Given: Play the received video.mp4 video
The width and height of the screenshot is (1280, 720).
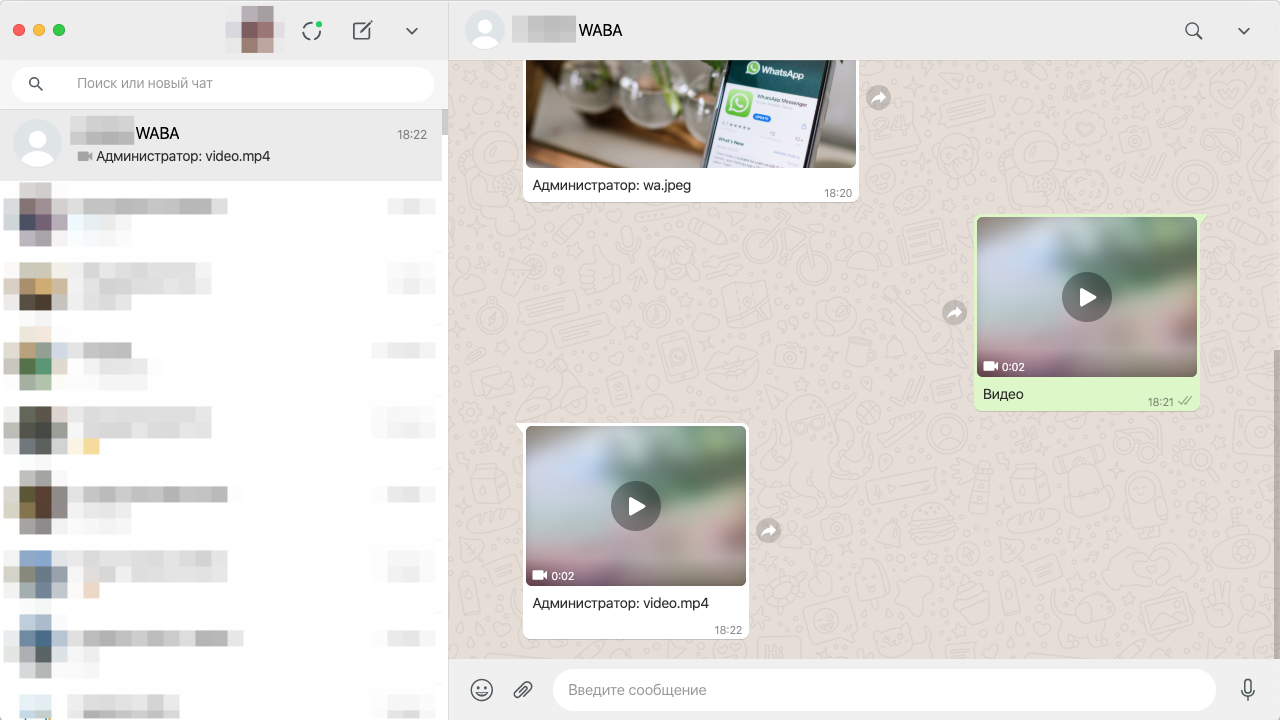Looking at the screenshot, I should click(x=636, y=506).
